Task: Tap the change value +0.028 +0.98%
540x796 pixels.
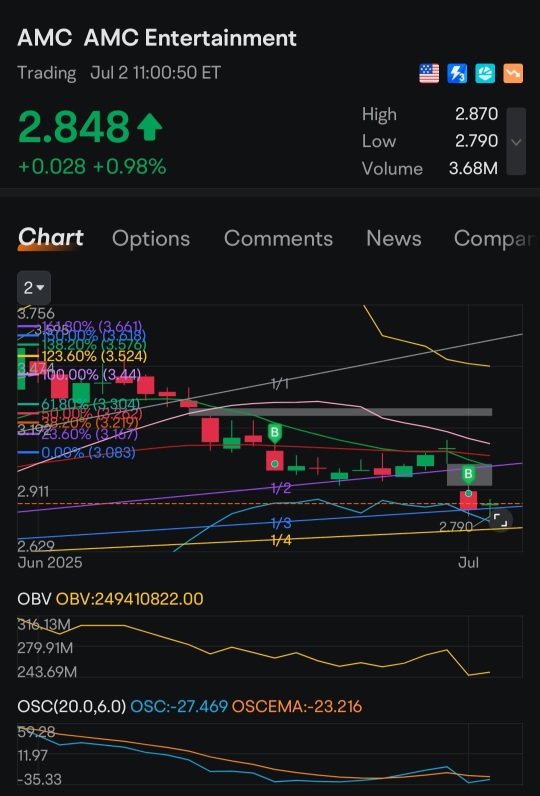Action: point(92,167)
